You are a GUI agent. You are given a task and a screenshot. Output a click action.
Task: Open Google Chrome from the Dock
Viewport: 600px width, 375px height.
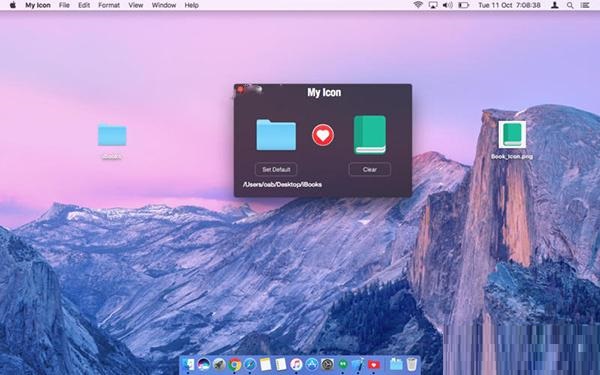(235, 364)
